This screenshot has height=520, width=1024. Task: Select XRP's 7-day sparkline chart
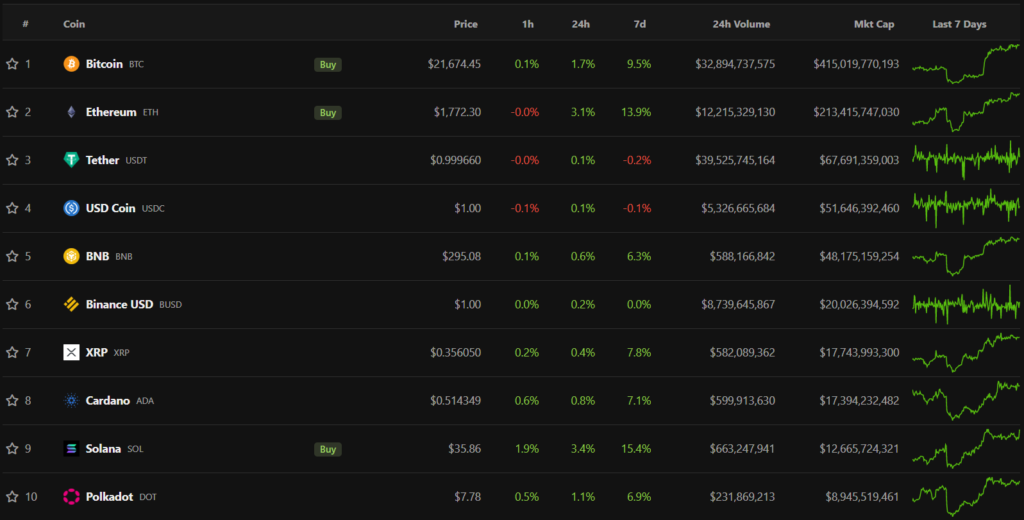click(x=966, y=352)
